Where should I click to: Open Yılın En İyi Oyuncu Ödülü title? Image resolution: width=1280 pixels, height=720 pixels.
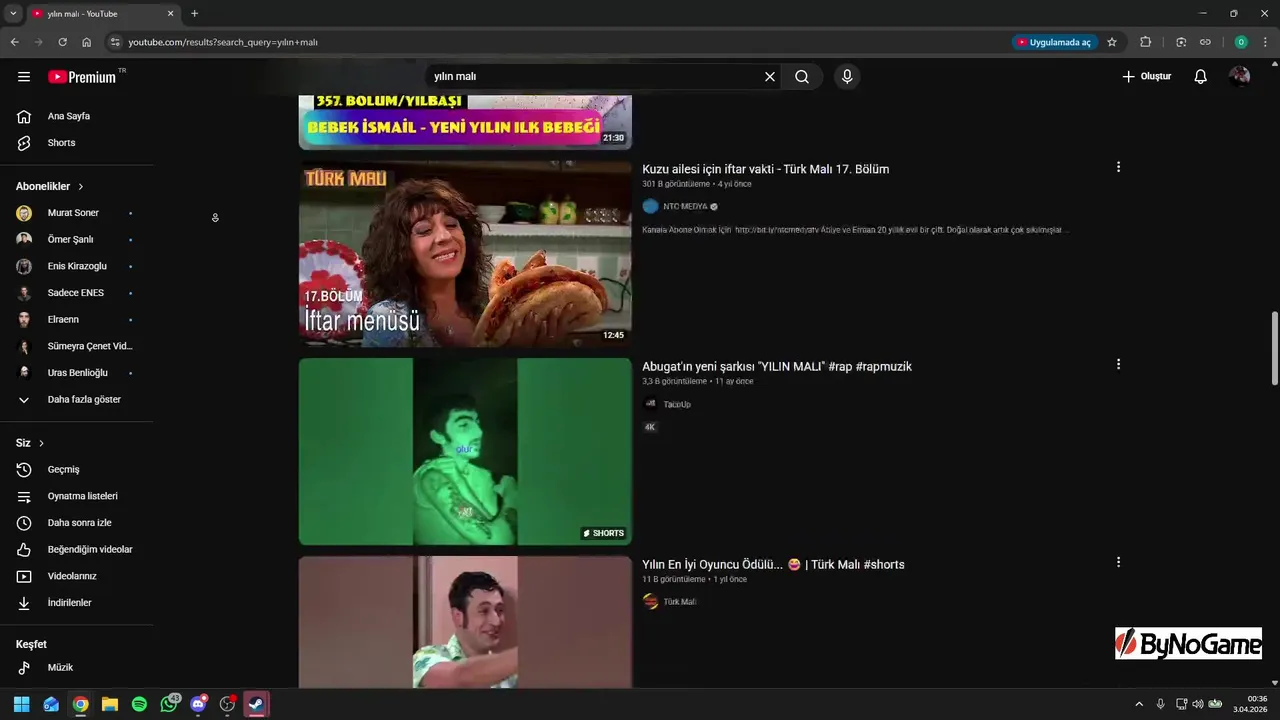773,564
